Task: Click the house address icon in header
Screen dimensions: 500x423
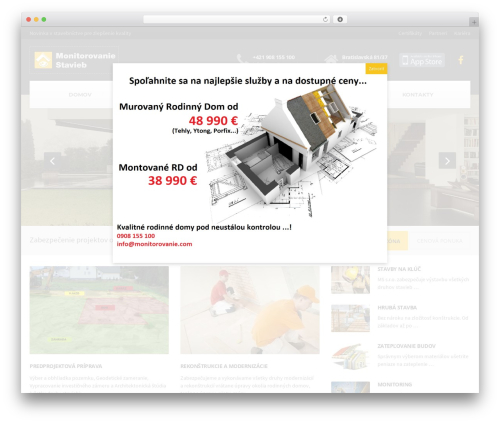Action: coord(331,59)
